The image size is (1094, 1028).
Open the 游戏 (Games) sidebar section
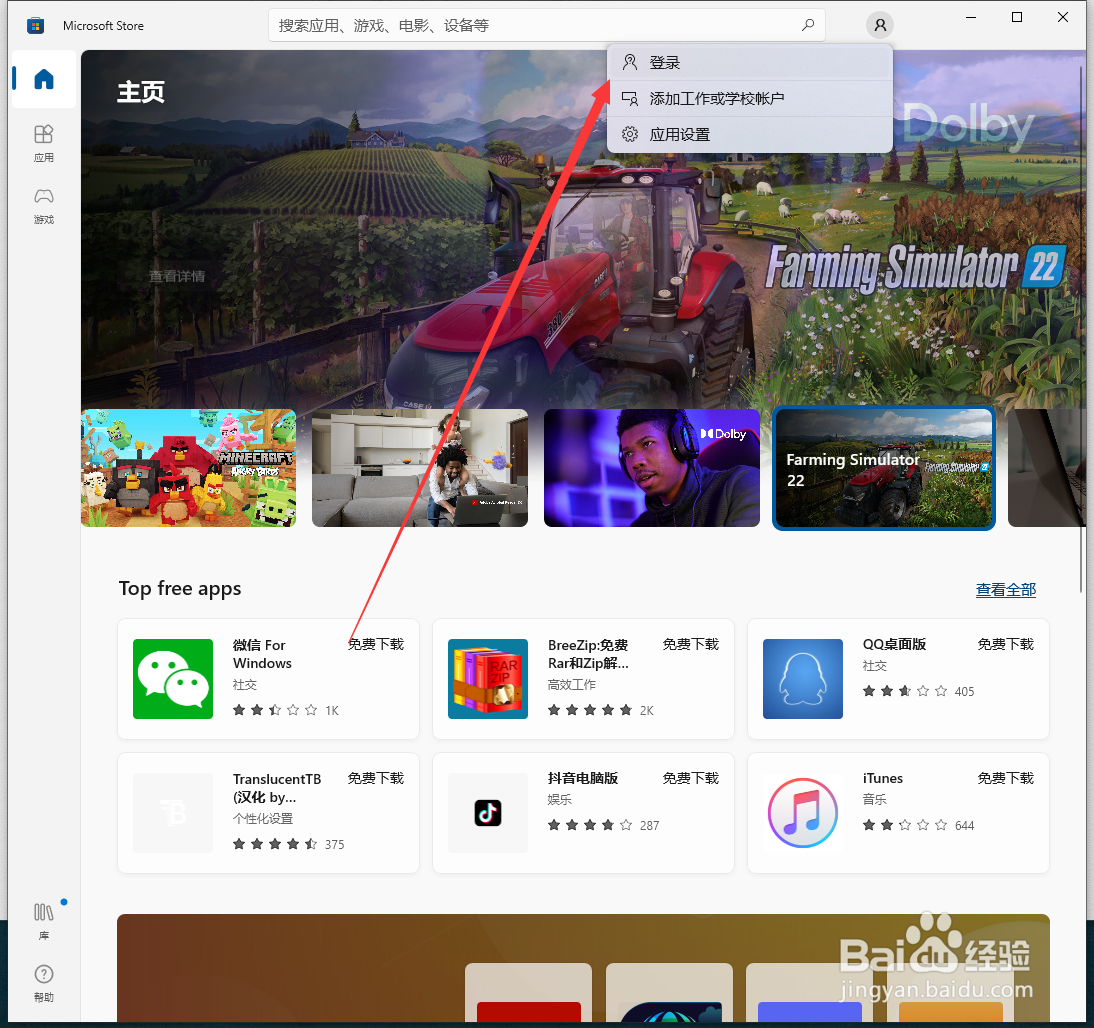(44, 205)
